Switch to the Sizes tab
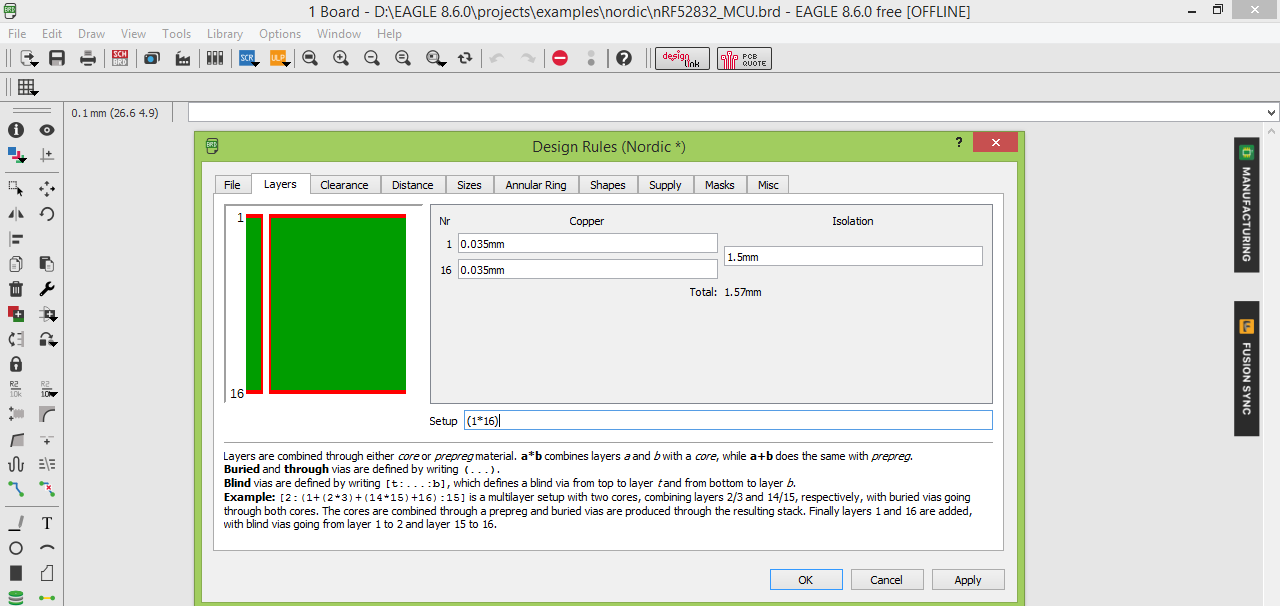The image size is (1282, 606). click(x=470, y=185)
